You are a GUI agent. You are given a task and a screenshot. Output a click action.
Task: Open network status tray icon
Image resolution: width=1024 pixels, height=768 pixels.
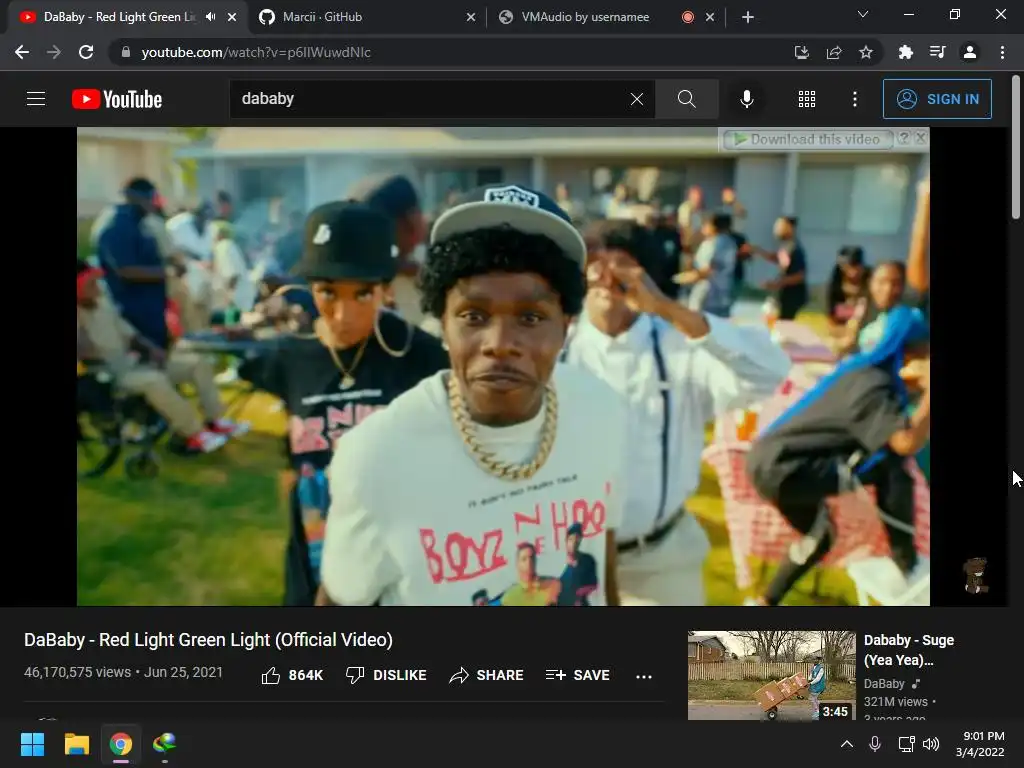[x=906, y=744]
